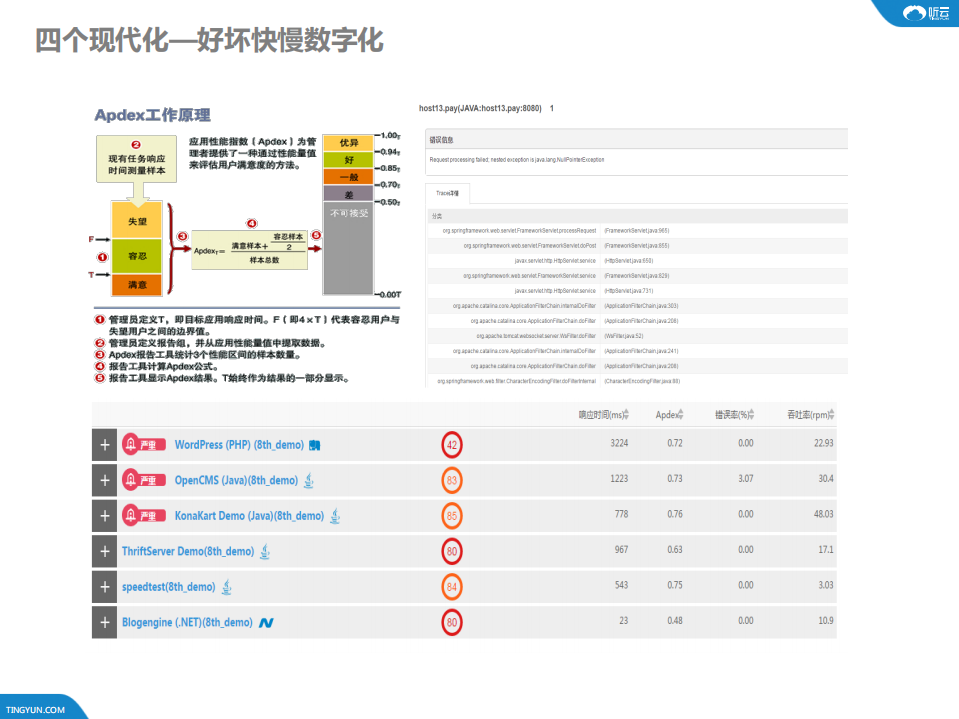
Task: Toggle the 严重 severity badge on KonaKart Demo
Action: click(145, 515)
